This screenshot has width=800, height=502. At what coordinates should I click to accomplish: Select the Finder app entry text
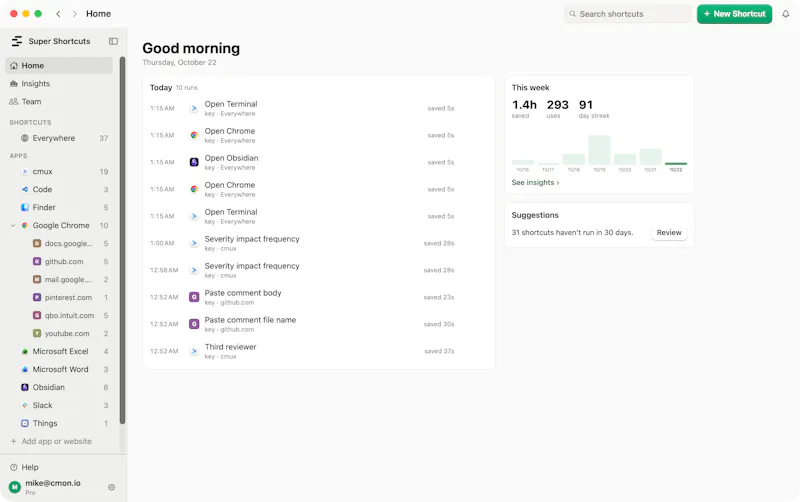click(x=44, y=207)
